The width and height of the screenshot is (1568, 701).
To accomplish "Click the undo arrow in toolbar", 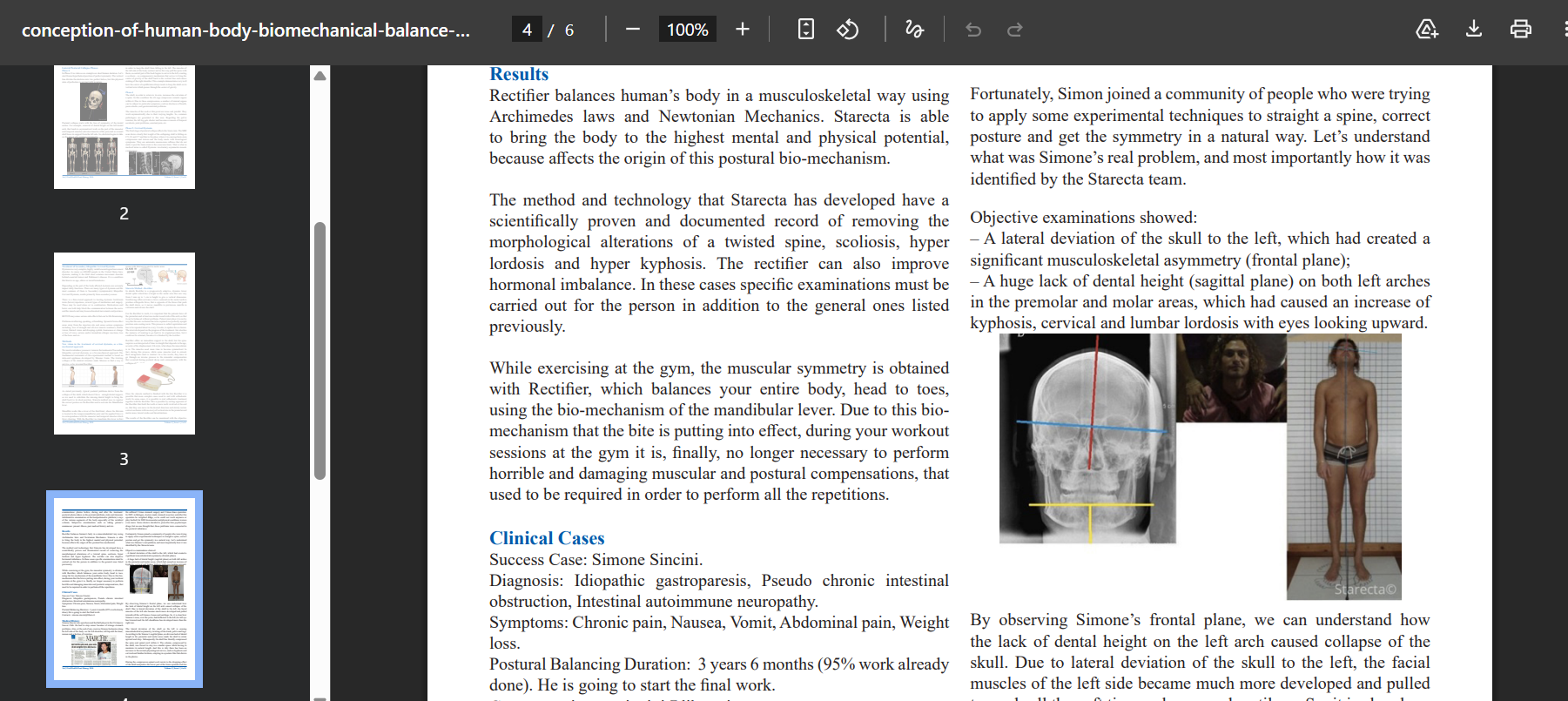I will pos(973,30).
